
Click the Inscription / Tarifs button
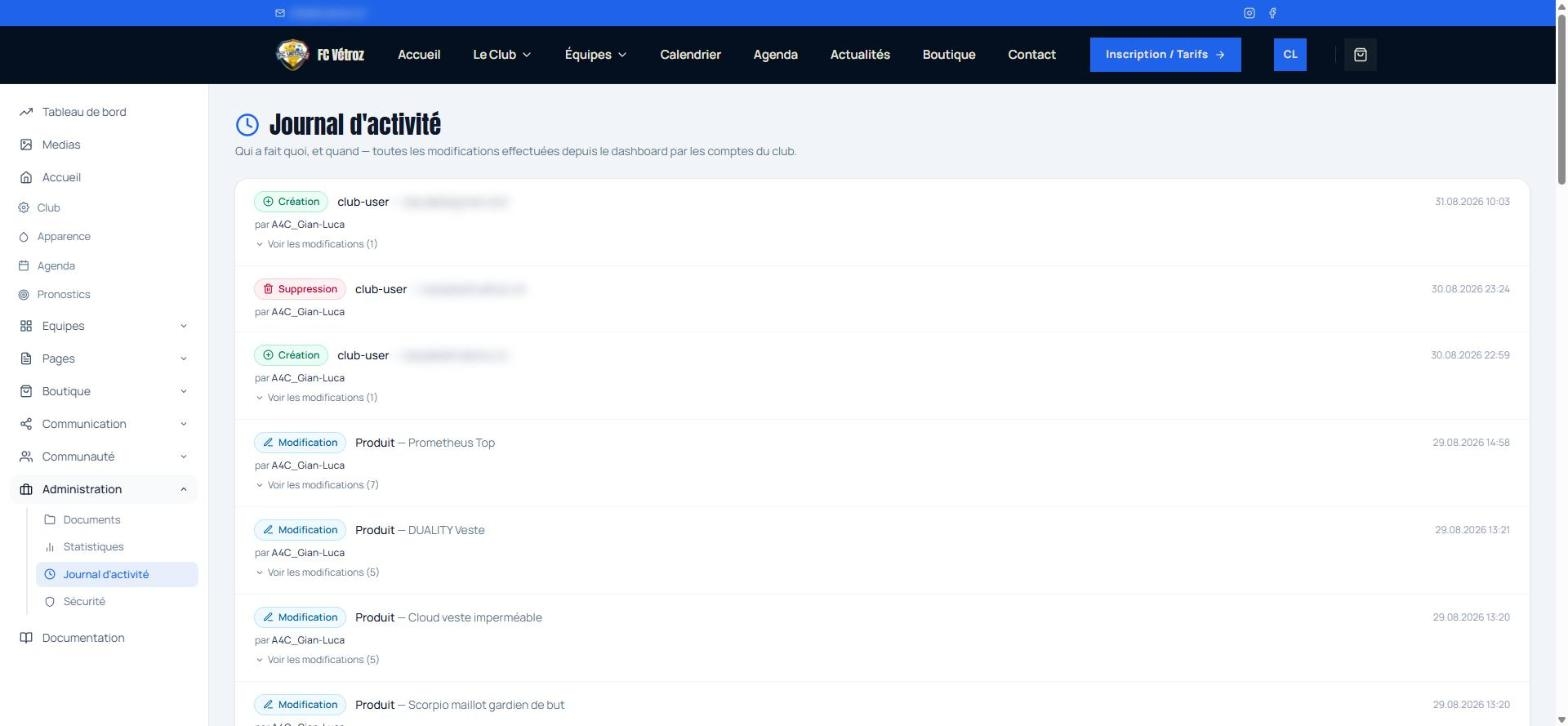pyautogui.click(x=1165, y=55)
